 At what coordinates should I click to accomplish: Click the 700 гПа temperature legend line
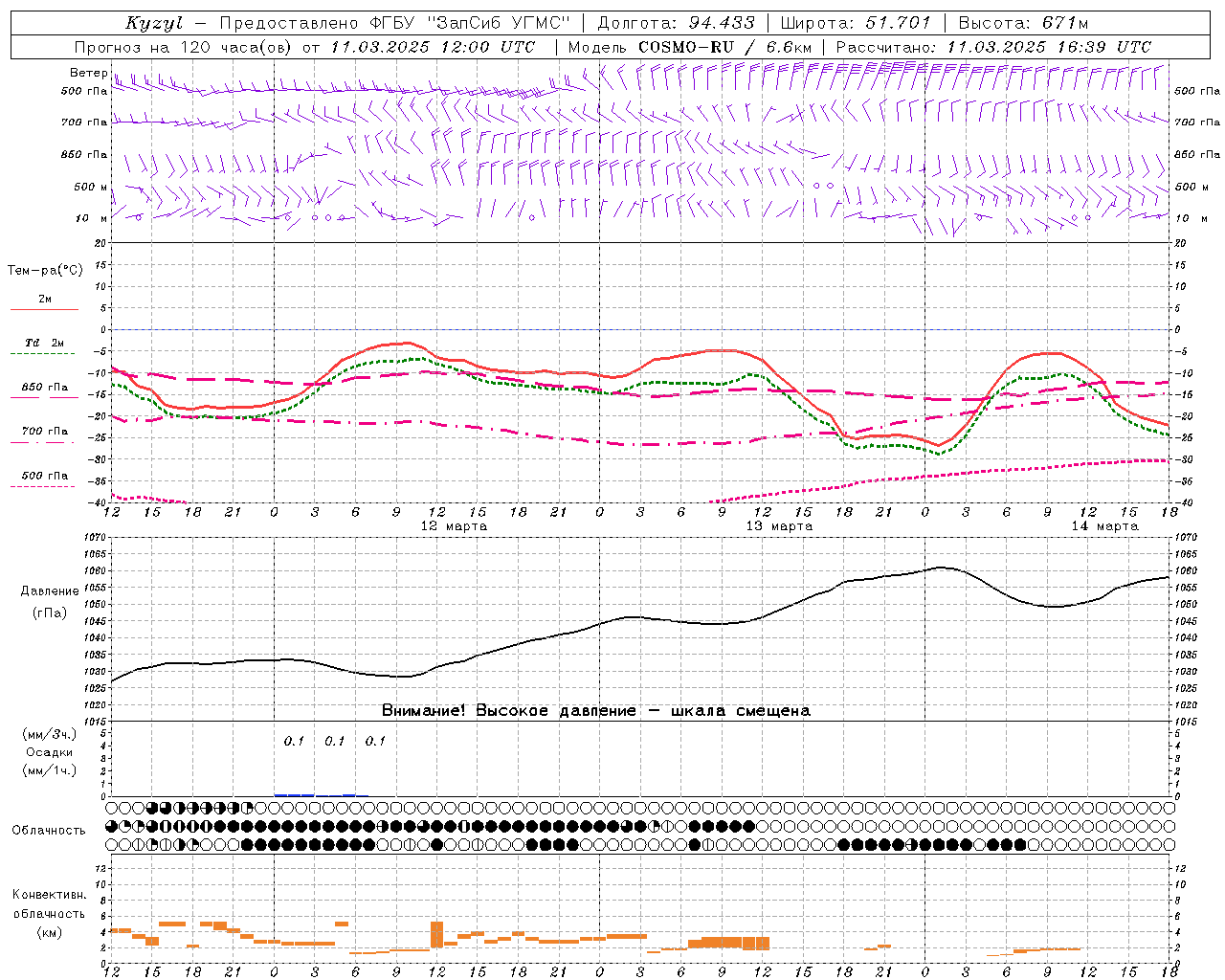[x=44, y=442]
